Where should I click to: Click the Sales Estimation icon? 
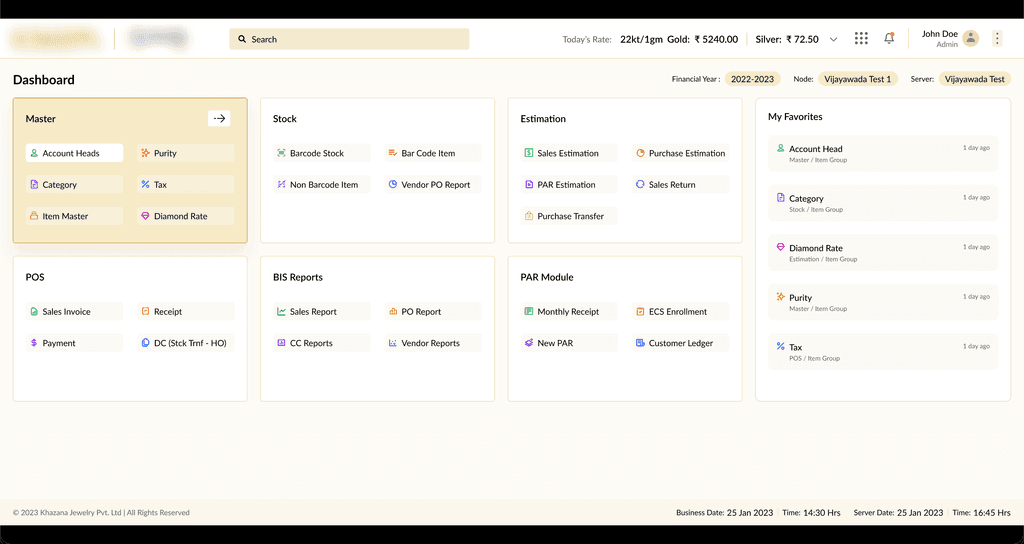(529, 153)
